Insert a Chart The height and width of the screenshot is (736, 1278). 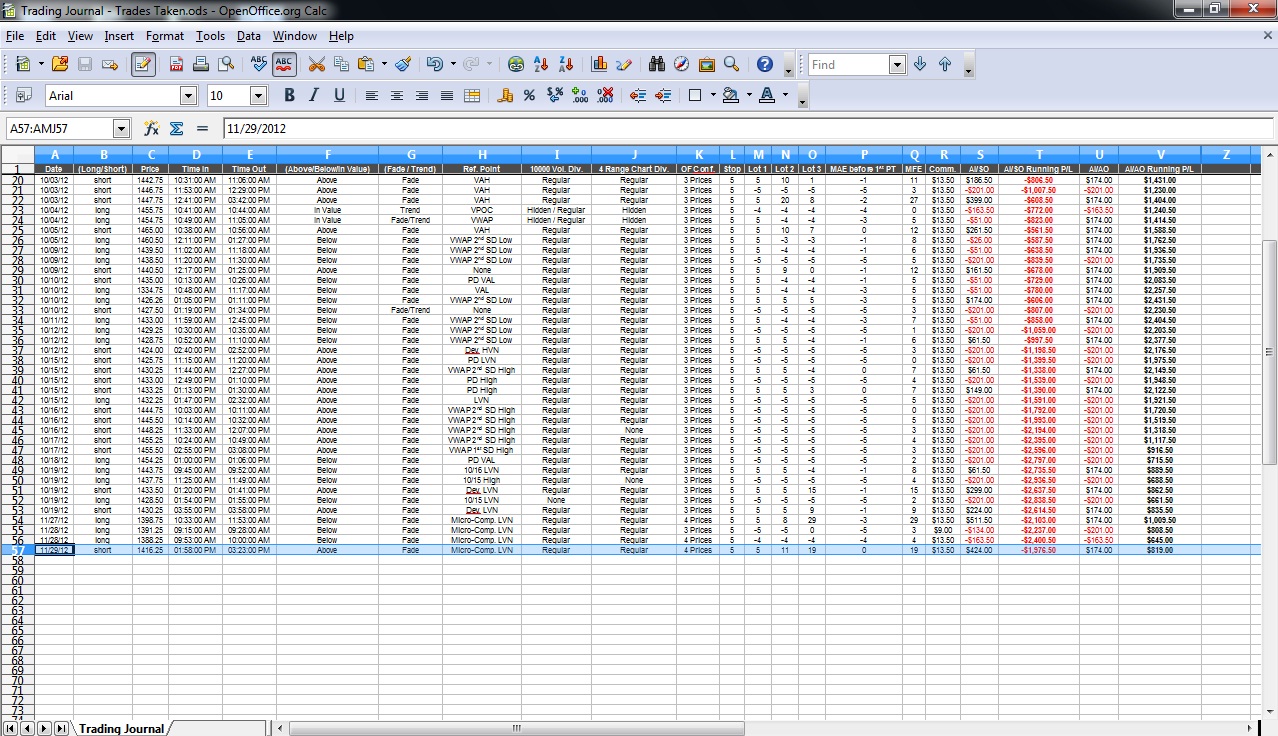point(600,64)
